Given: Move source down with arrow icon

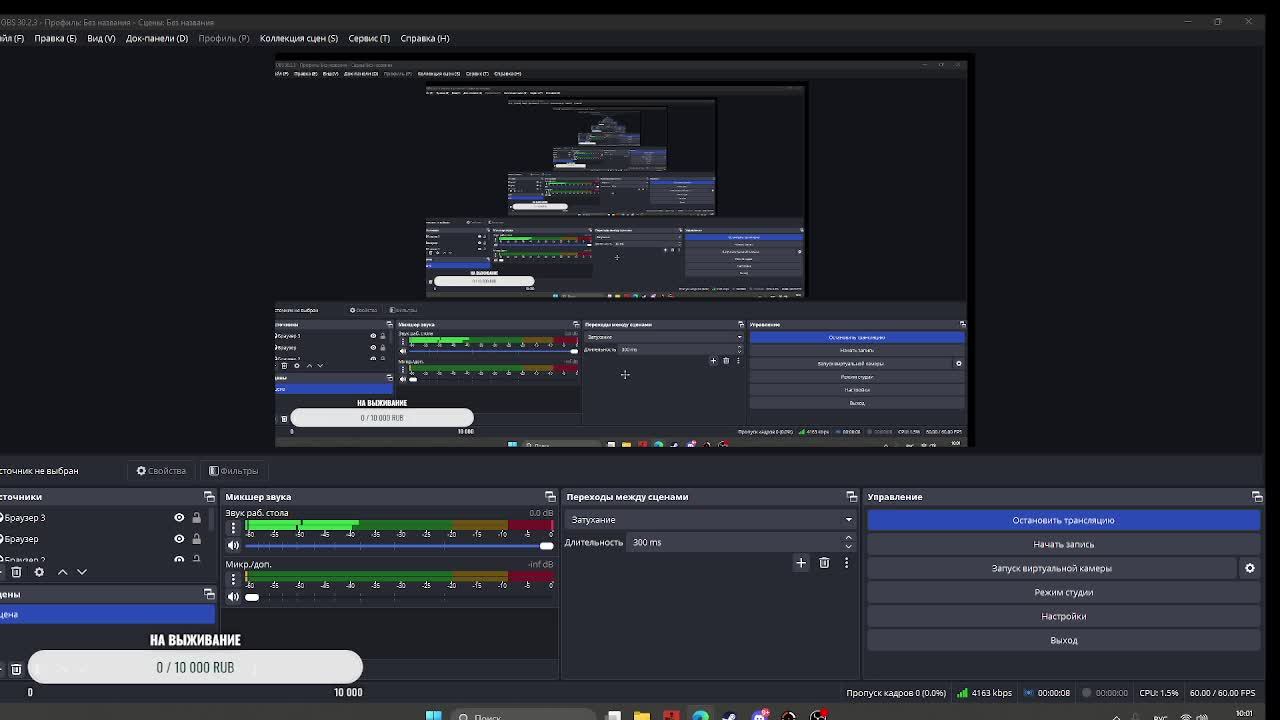Looking at the screenshot, I should click(82, 572).
